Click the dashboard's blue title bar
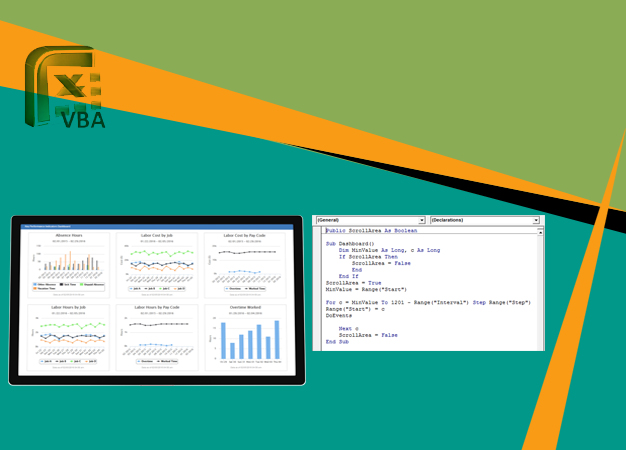This screenshot has height=450, width=626. pyautogui.click(x=157, y=226)
